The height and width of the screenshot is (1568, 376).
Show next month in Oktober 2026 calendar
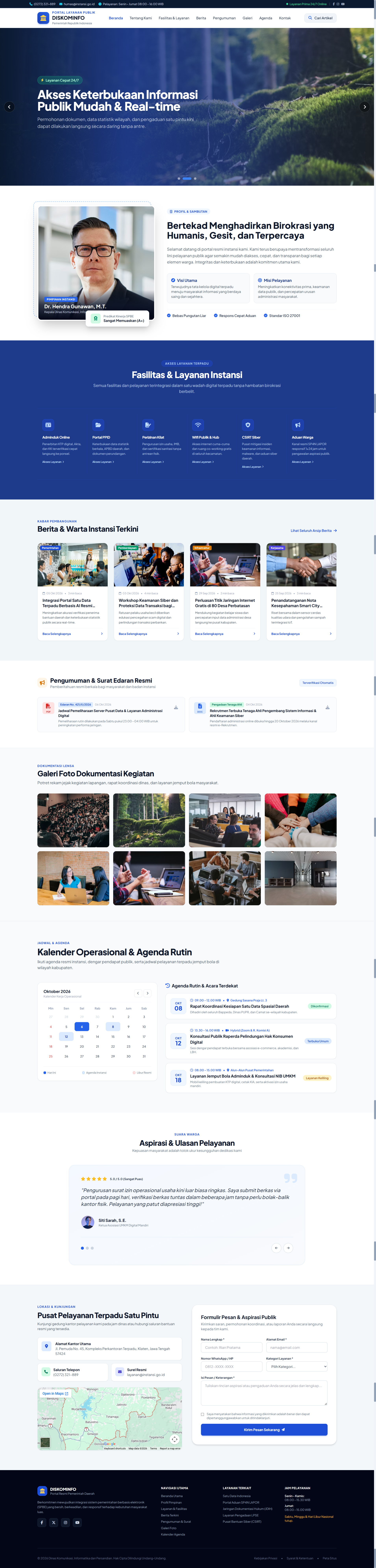147,993
